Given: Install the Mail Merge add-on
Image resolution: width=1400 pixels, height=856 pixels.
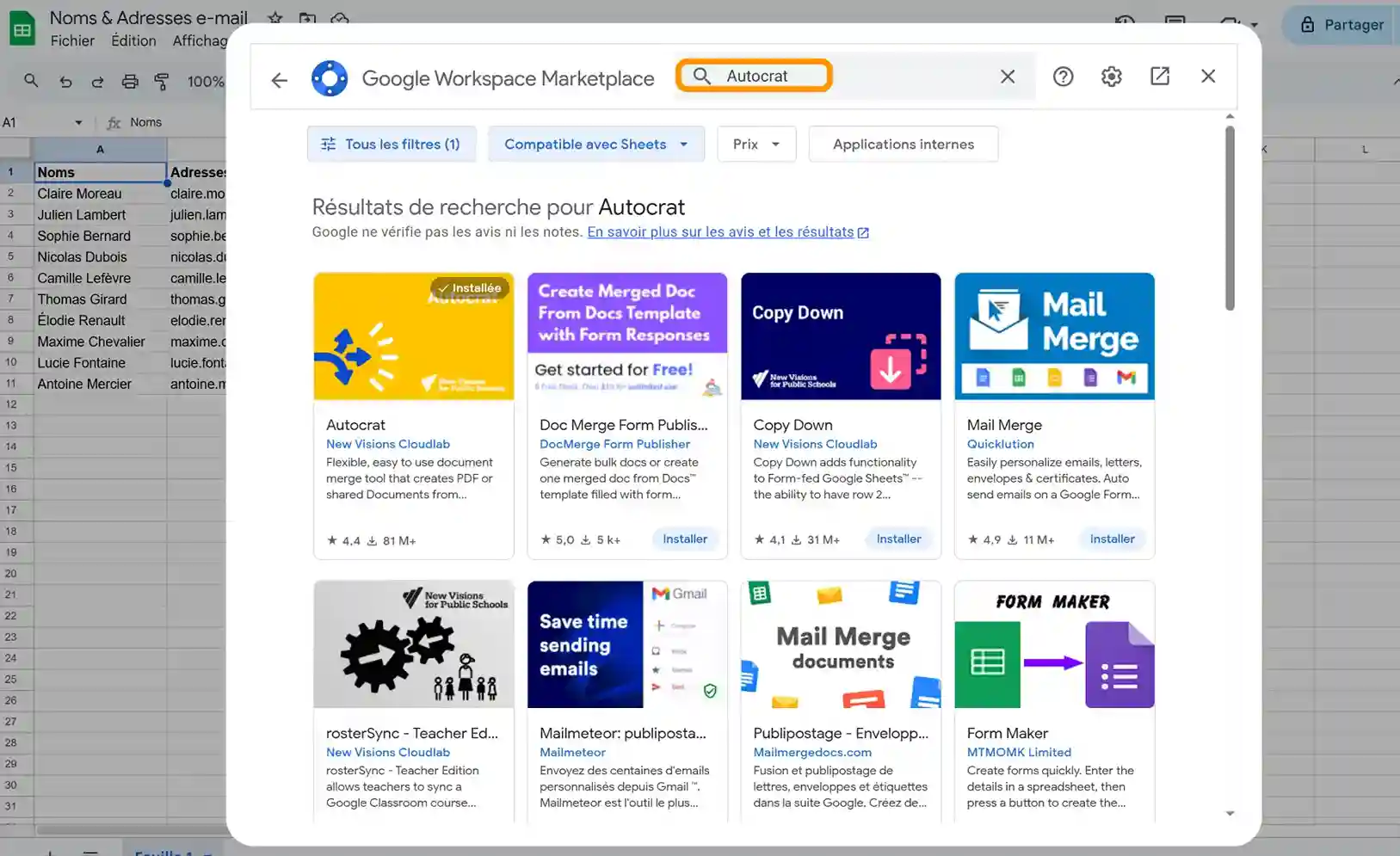Looking at the screenshot, I should tap(1112, 539).
